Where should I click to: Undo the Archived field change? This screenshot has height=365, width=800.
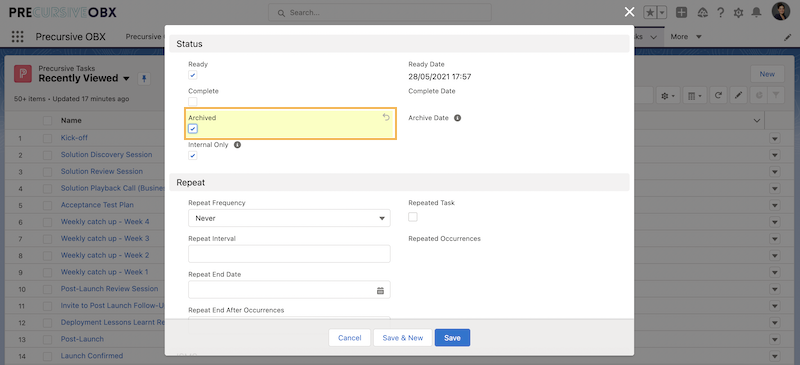[386, 117]
